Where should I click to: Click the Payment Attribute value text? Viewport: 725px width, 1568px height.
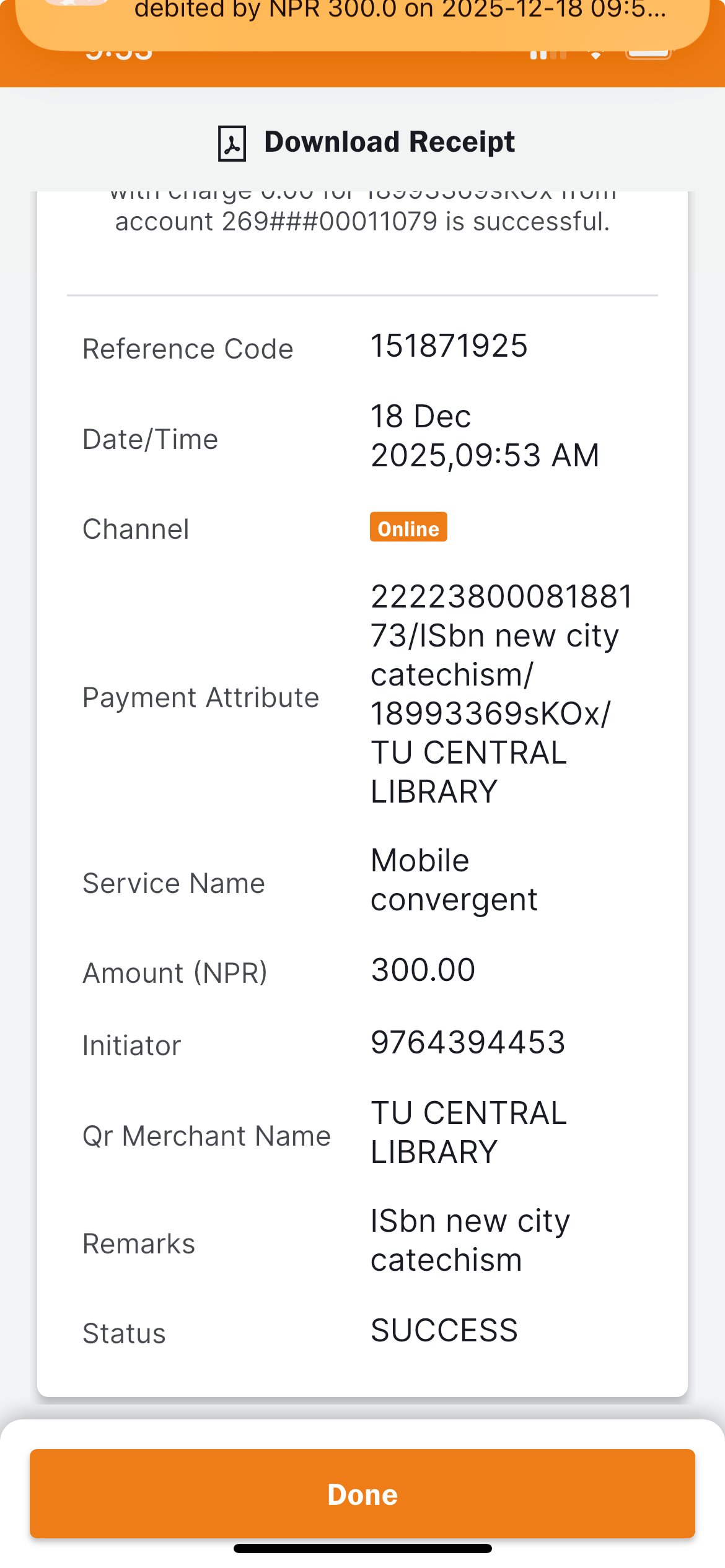point(501,694)
